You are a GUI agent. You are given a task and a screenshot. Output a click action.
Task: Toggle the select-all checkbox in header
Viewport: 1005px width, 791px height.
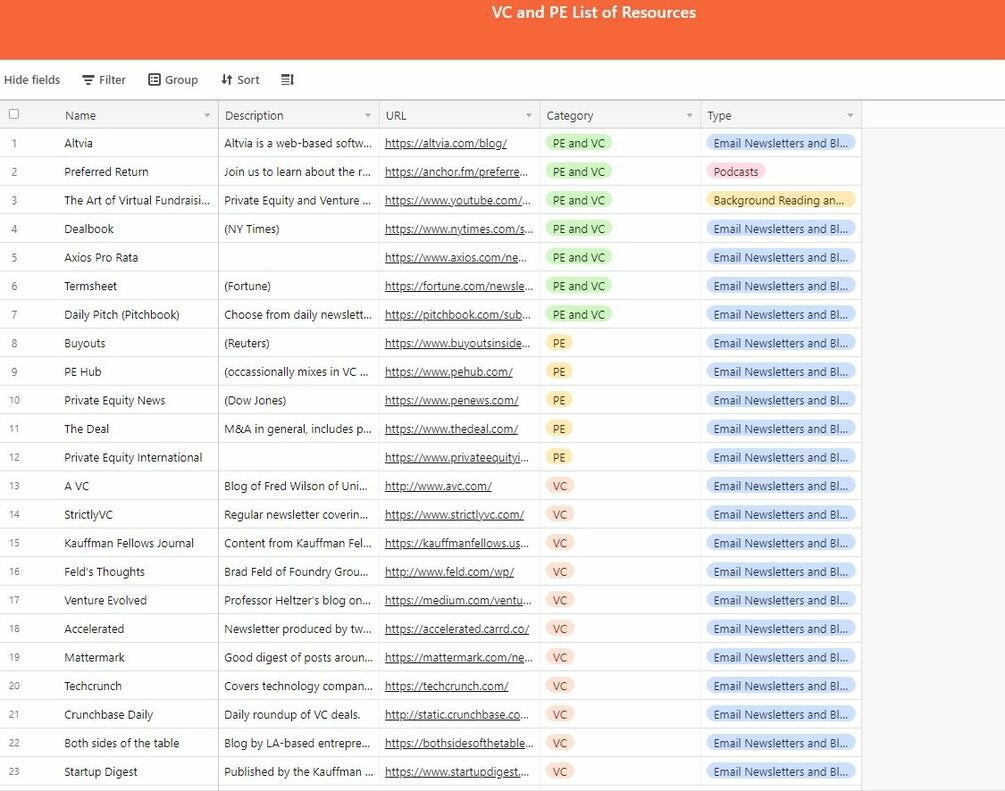(x=14, y=114)
